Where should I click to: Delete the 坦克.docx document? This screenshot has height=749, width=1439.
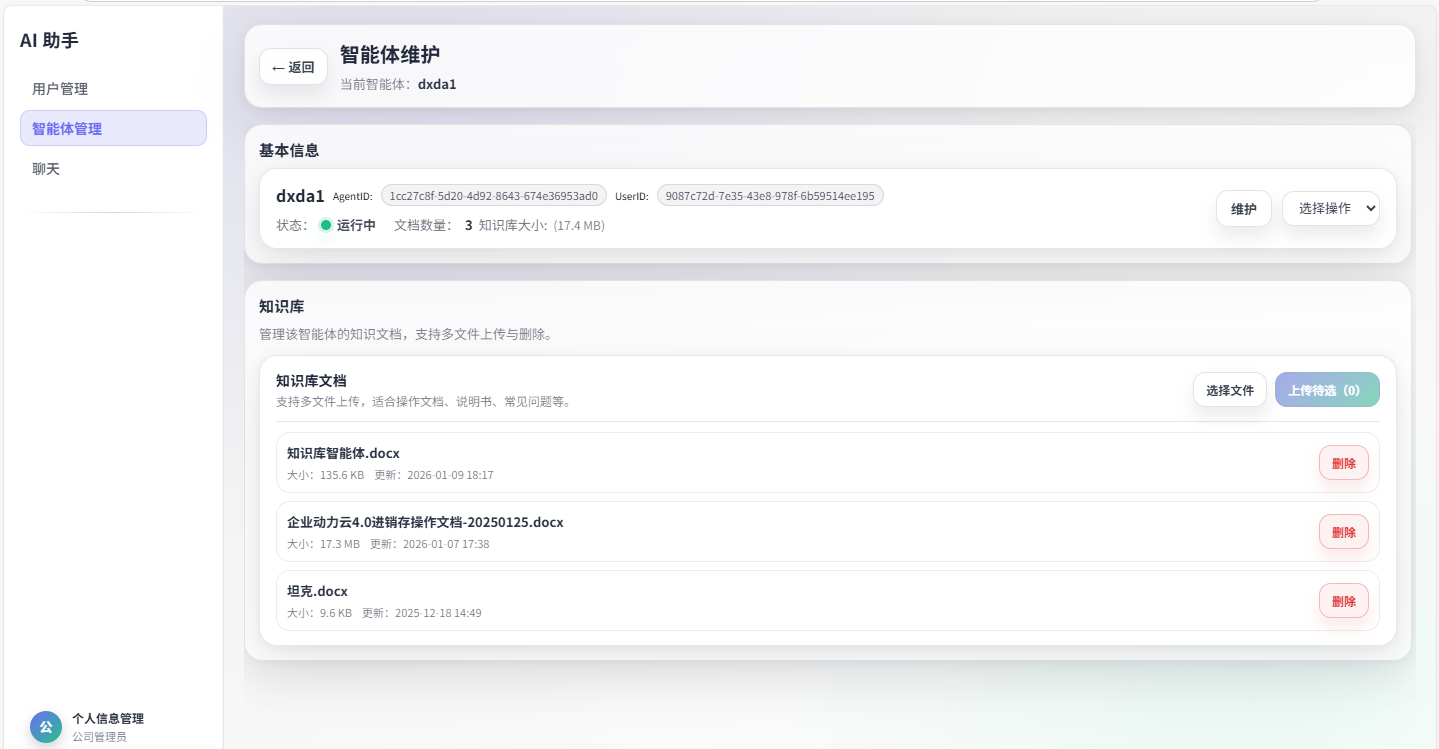(x=1343, y=601)
